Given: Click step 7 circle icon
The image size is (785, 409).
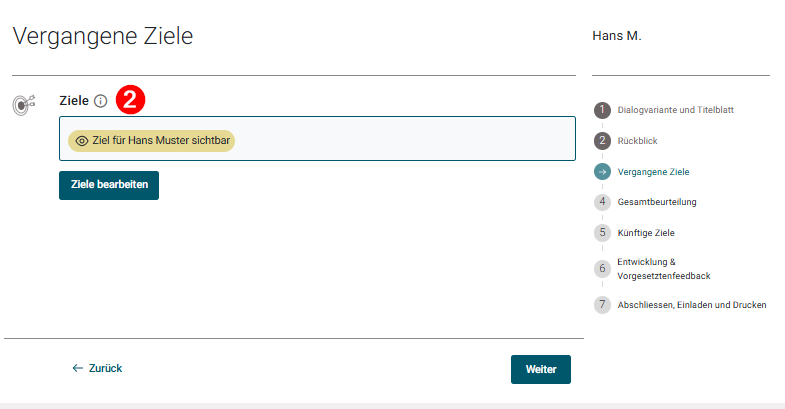Looking at the screenshot, I should click(602, 304).
